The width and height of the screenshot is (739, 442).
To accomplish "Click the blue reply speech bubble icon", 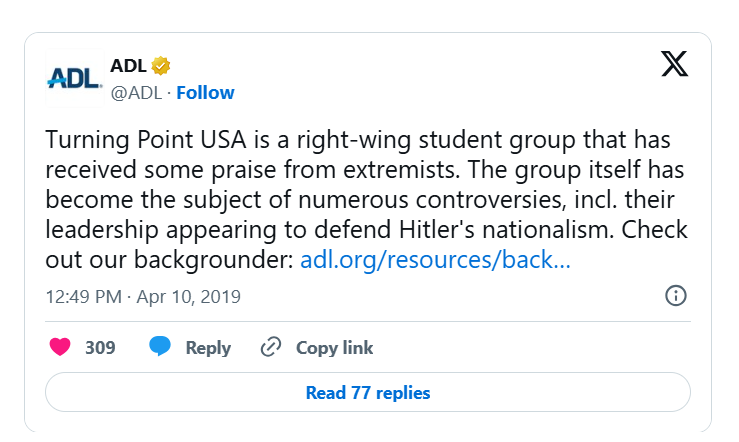I will click(x=160, y=348).
